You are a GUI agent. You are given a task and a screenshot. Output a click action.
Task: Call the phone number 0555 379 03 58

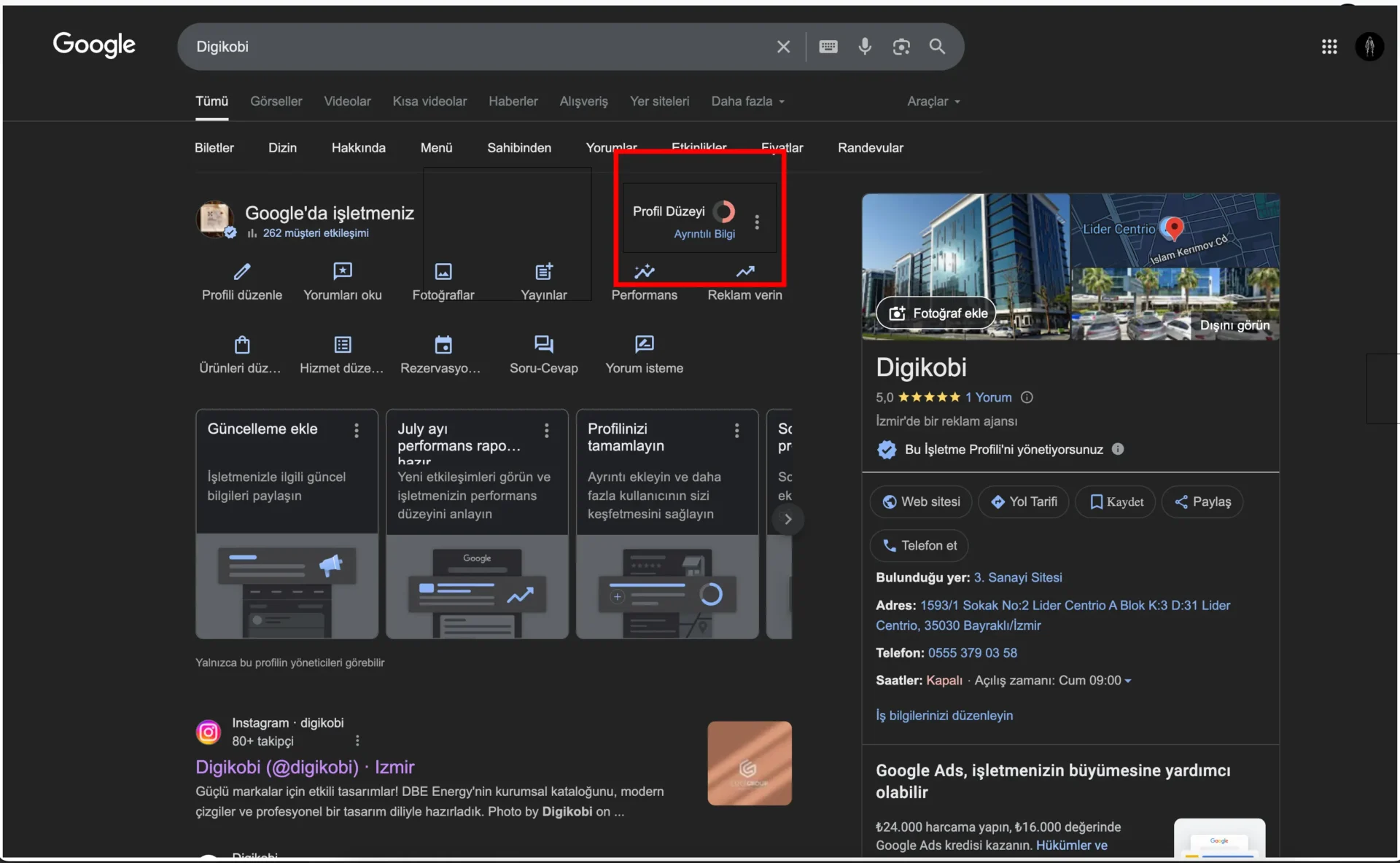tap(973, 653)
